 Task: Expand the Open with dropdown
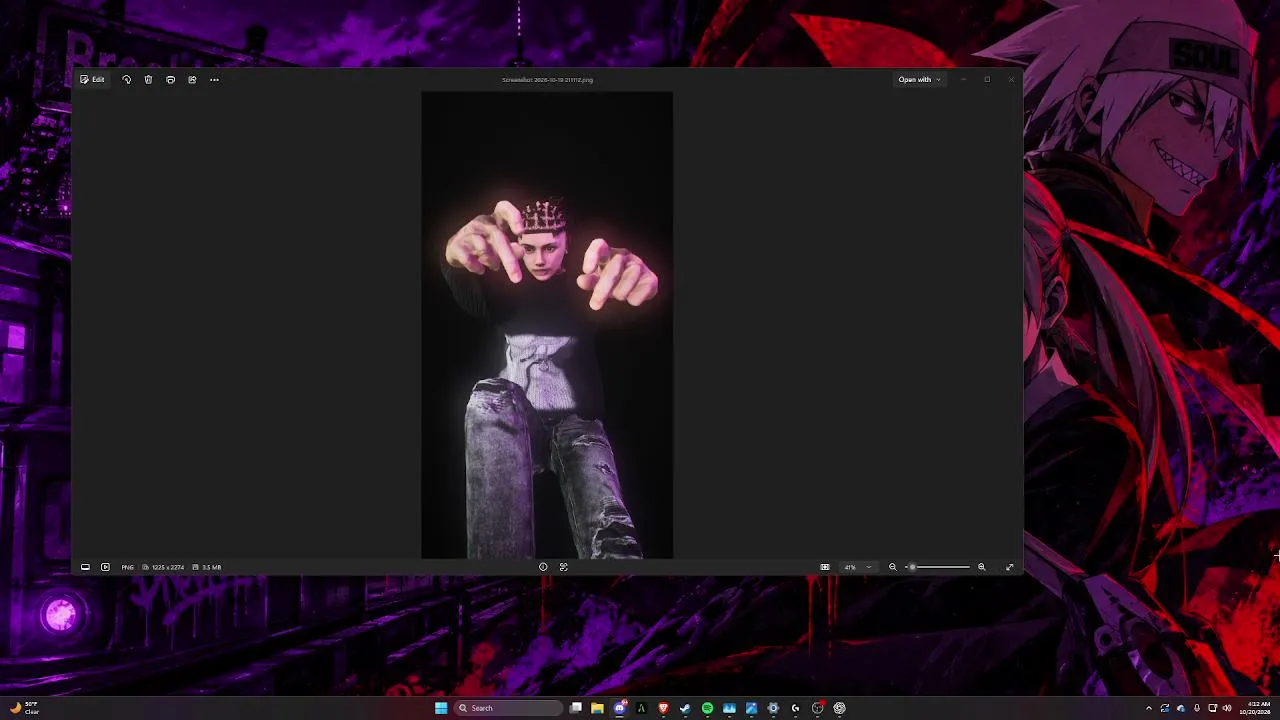point(919,79)
